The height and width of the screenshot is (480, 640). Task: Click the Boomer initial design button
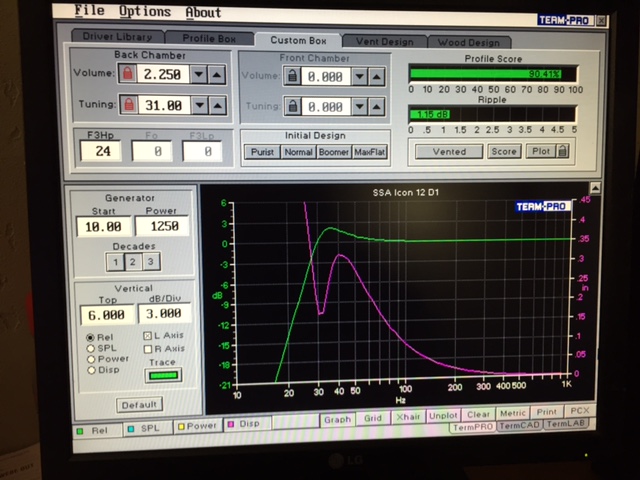coord(334,152)
